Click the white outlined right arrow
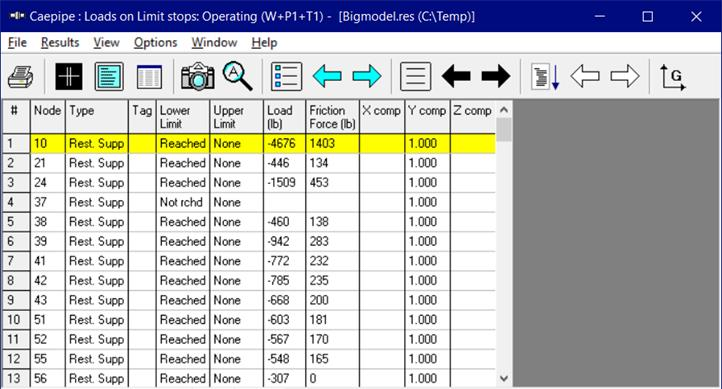722x389 pixels. [x=625, y=76]
